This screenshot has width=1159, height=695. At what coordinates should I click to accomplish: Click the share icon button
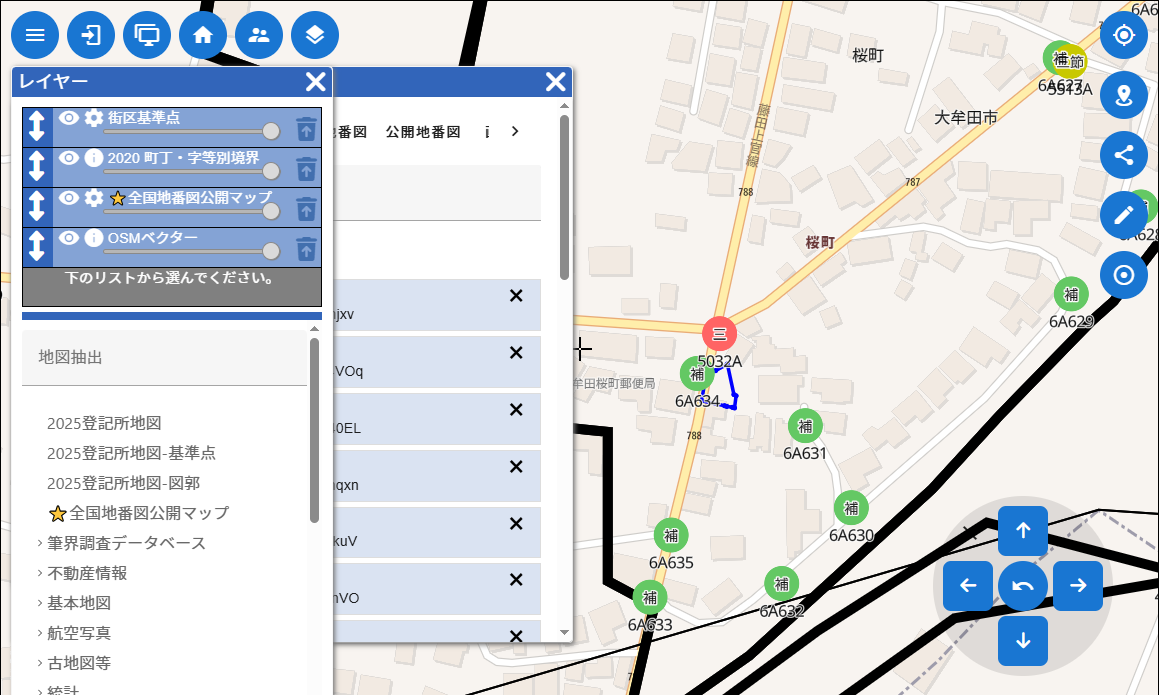(1124, 155)
